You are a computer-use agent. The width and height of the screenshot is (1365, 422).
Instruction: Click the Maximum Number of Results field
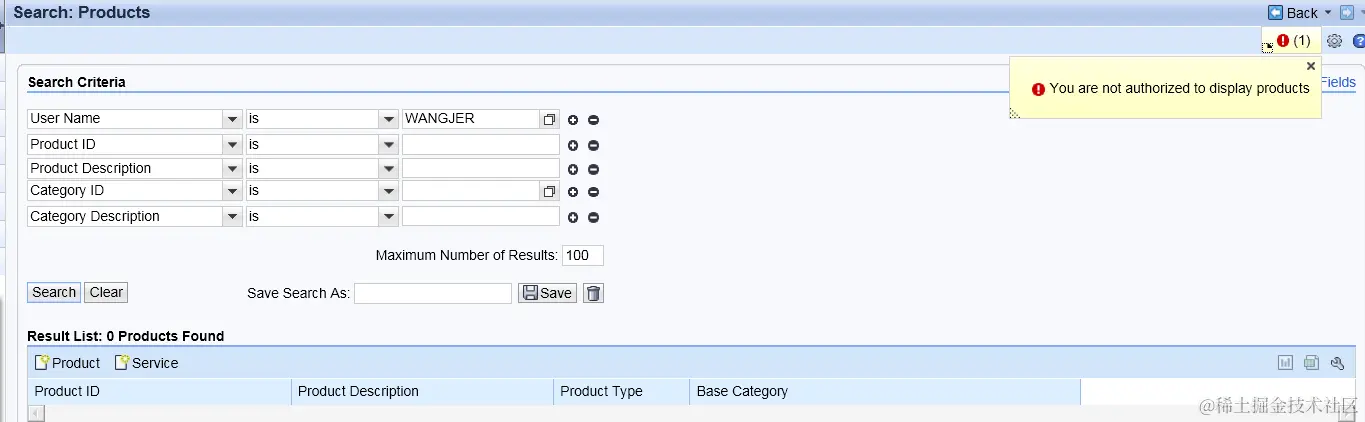point(583,256)
